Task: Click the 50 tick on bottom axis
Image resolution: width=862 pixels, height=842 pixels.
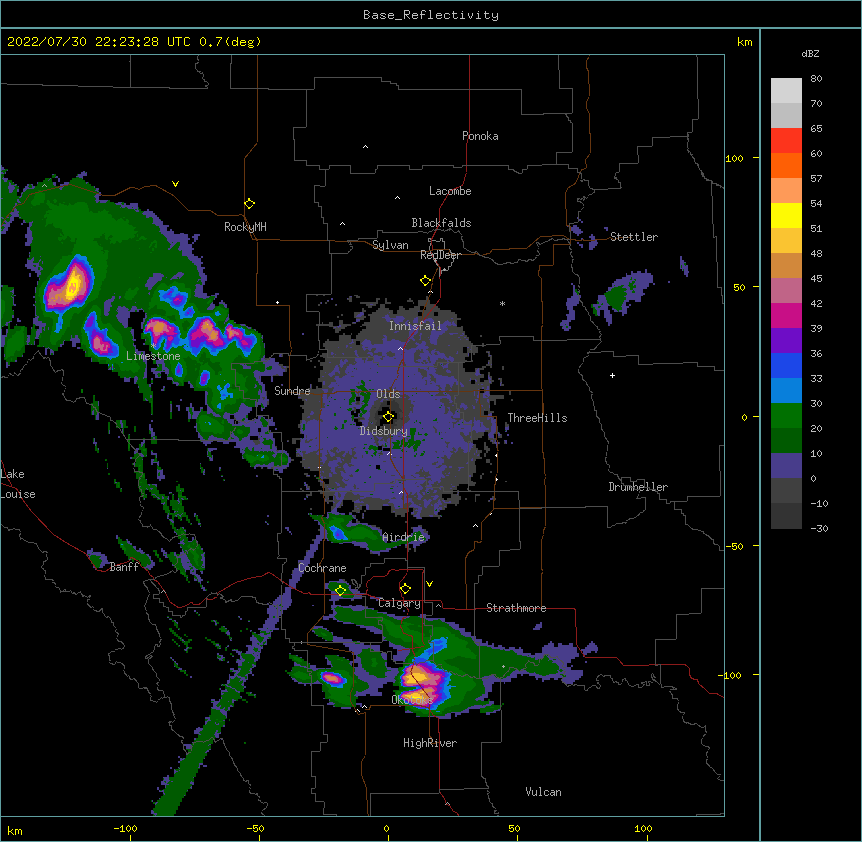Action: [x=514, y=828]
